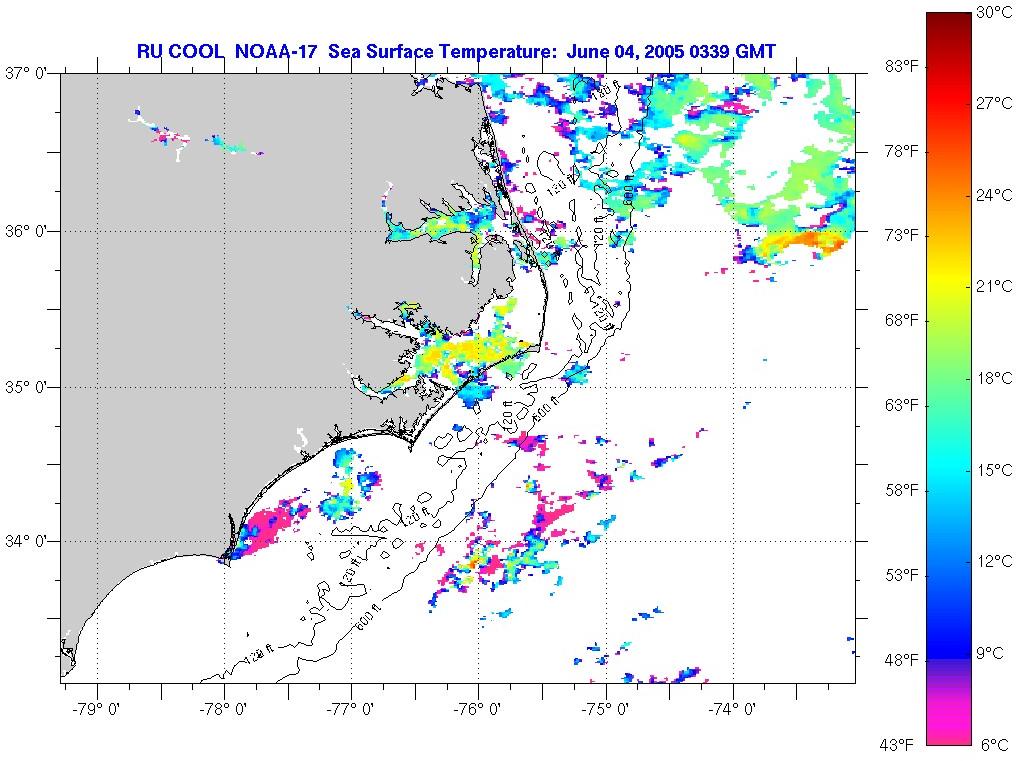Select the 63°F scale label
The height and width of the screenshot is (761, 1016).
902,406
